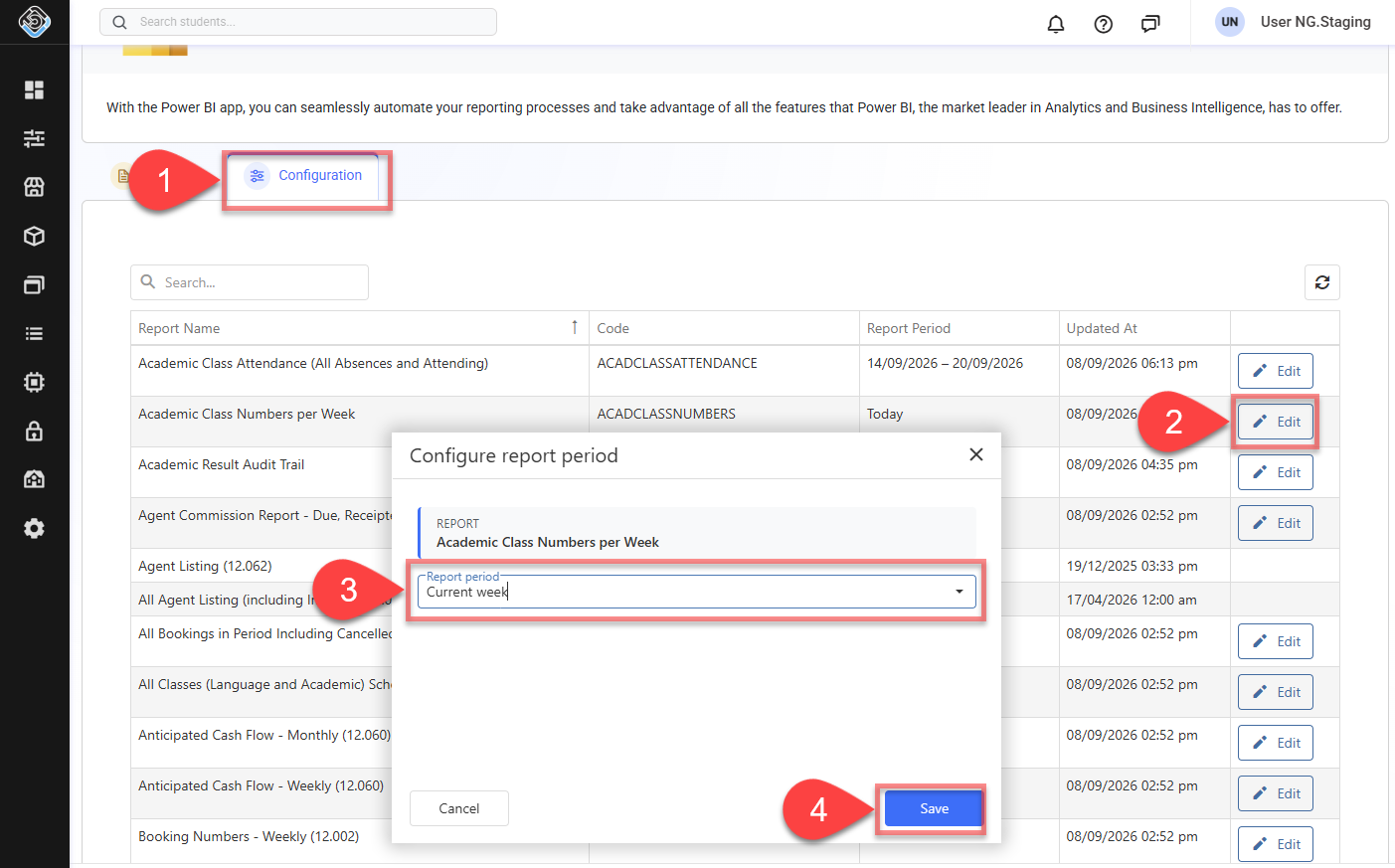Open the sliders icon in left sidebar

point(34,138)
